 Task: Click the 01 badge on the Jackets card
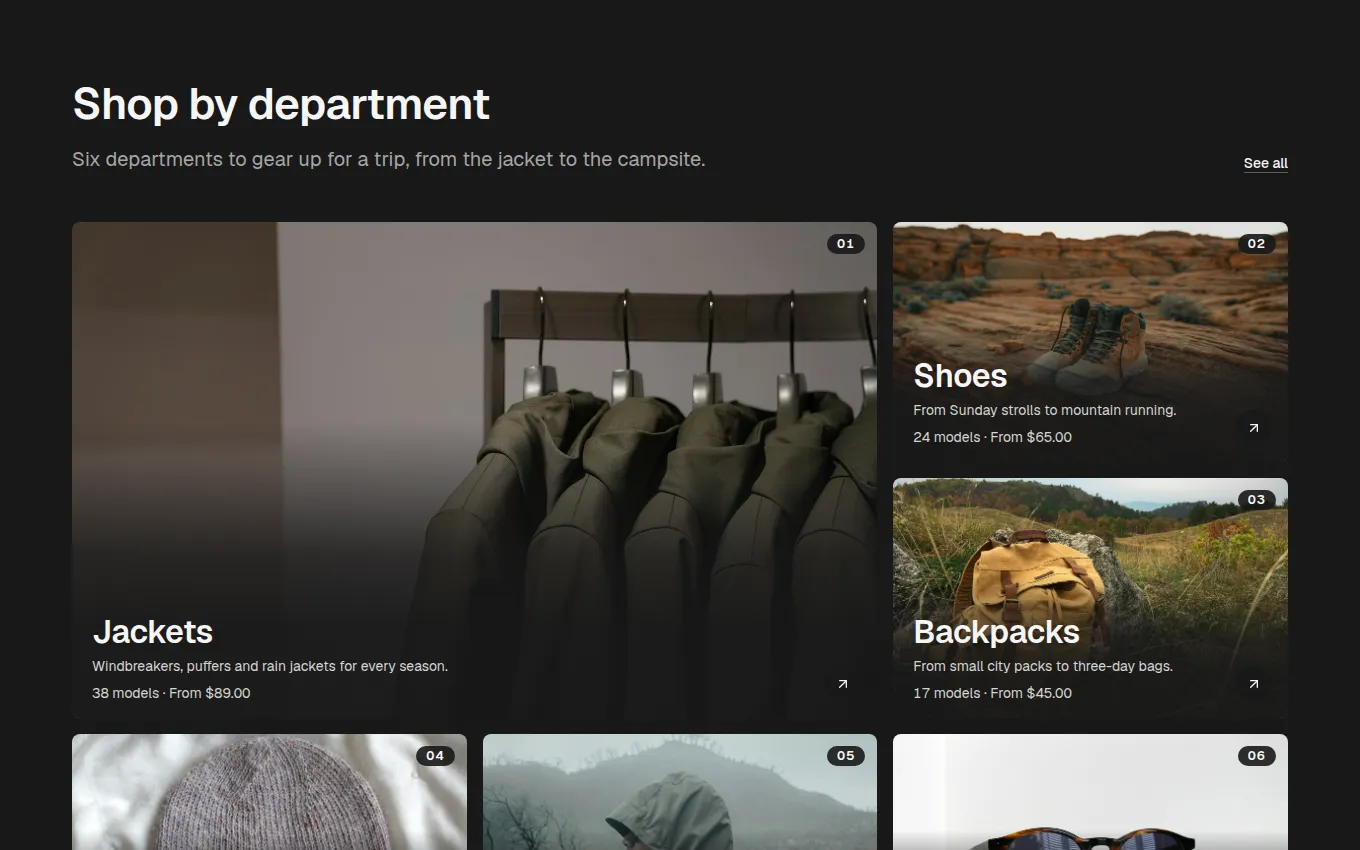click(845, 244)
